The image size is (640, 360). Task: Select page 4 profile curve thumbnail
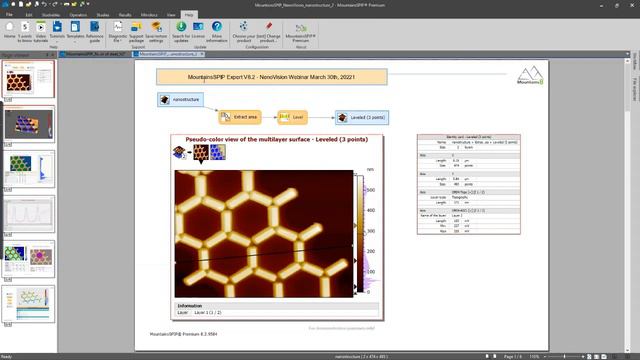(x=28, y=214)
